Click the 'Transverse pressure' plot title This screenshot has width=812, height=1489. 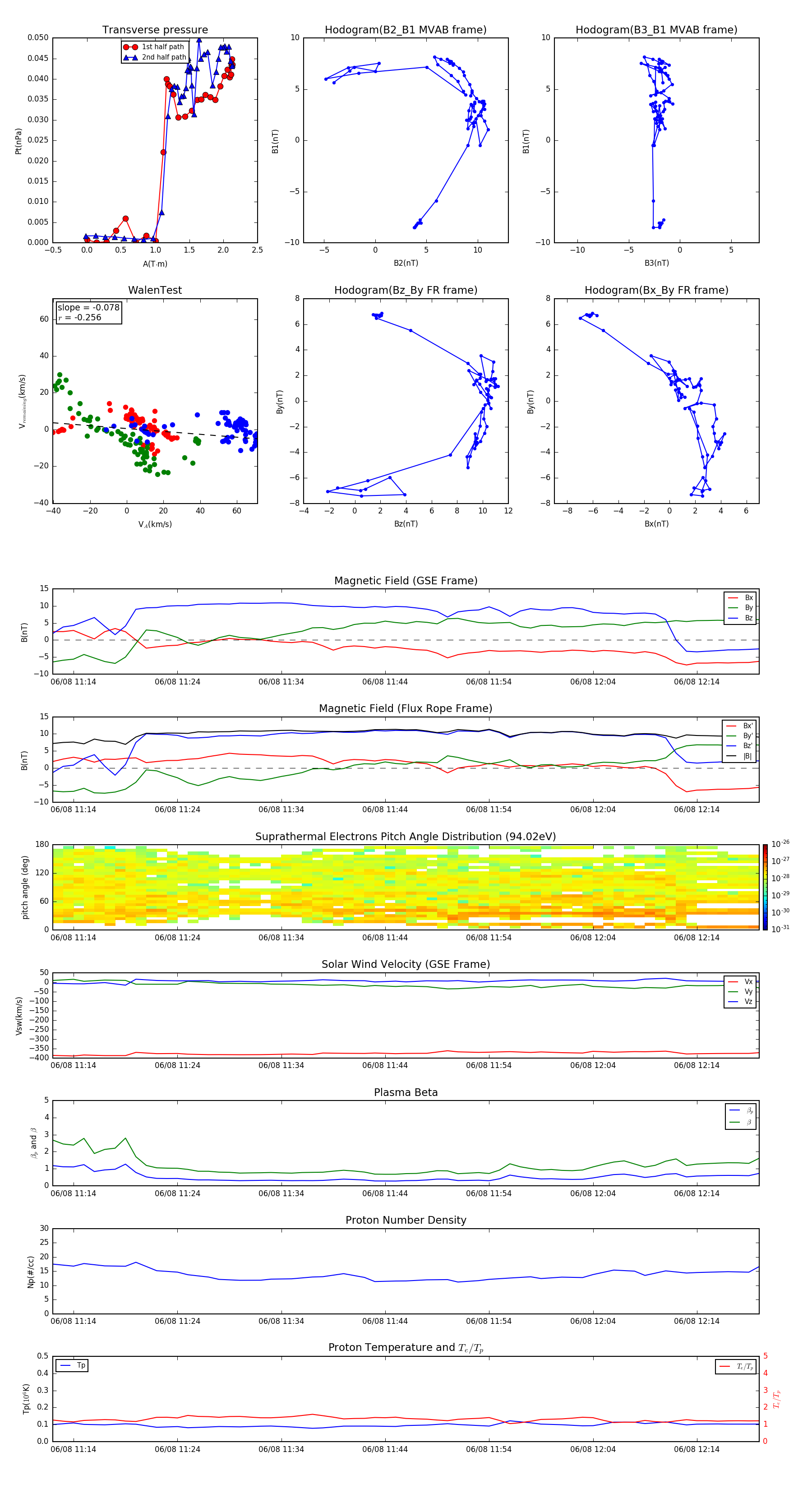coord(155,29)
